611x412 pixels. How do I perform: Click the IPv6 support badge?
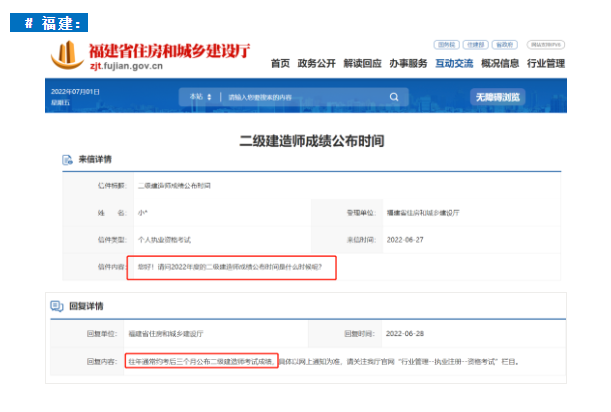pyautogui.click(x=546, y=45)
